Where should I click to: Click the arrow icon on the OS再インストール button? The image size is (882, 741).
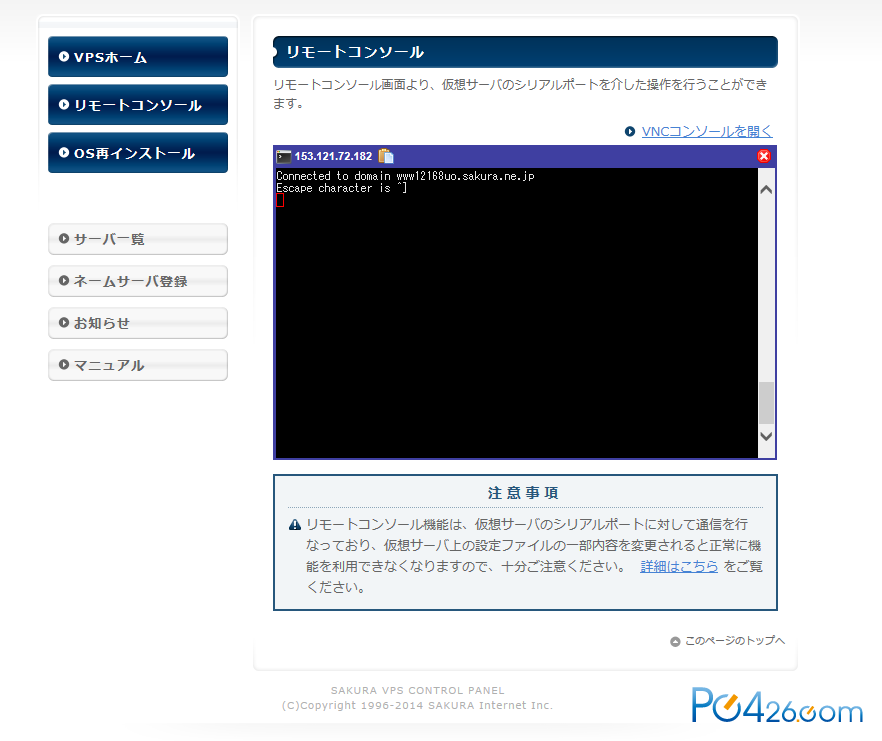click(64, 152)
